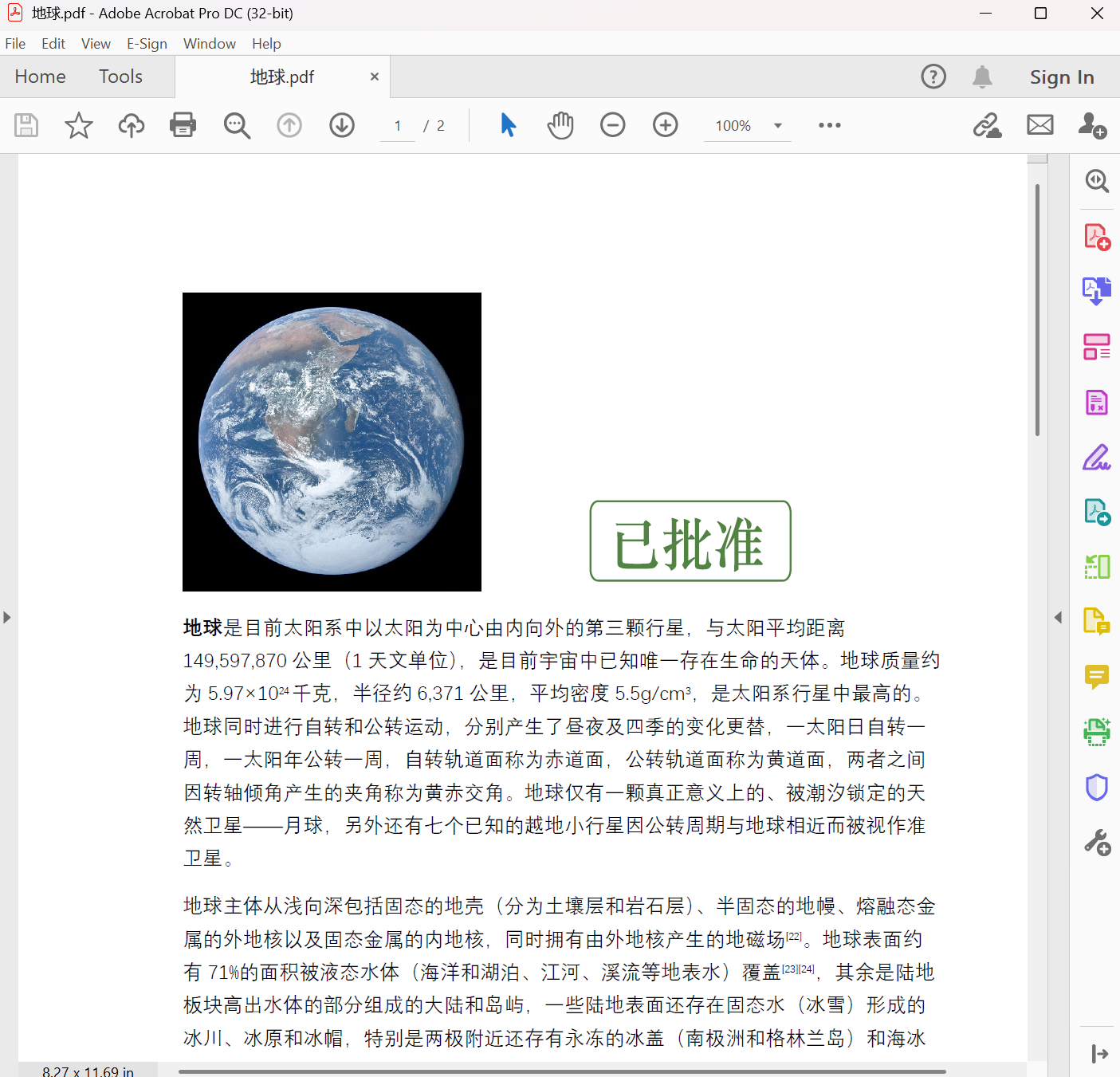1120x1077 pixels.
Task: Open the Create PDF tool
Action: pyautogui.click(x=1098, y=236)
